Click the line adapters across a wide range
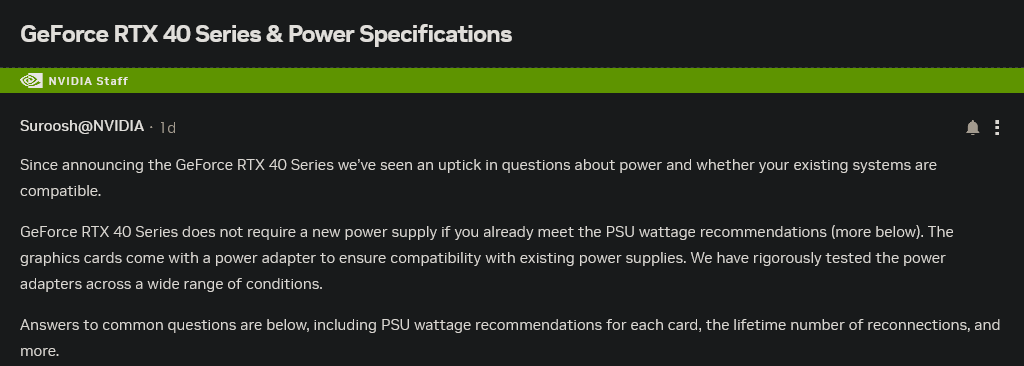The height and width of the screenshot is (366, 1024). pyautogui.click(x=171, y=284)
